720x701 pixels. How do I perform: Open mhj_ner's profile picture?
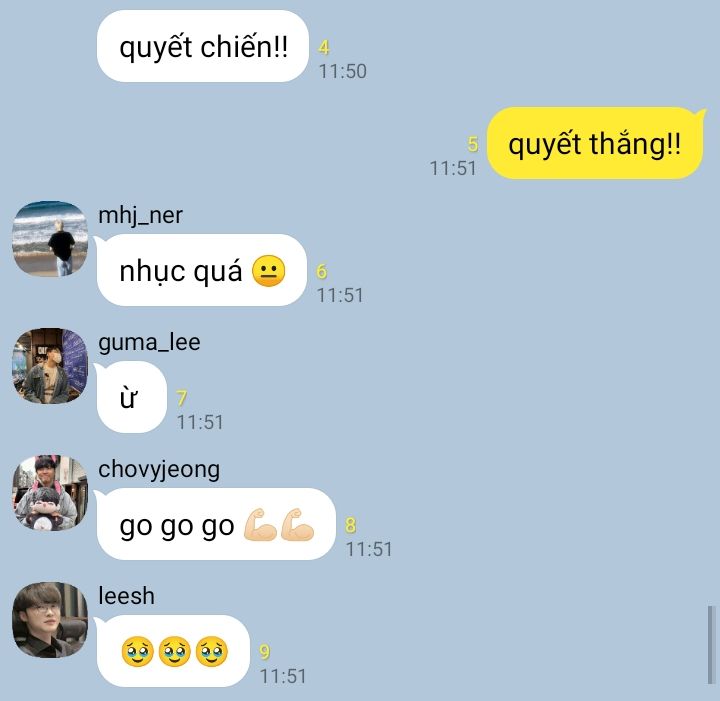[50, 239]
